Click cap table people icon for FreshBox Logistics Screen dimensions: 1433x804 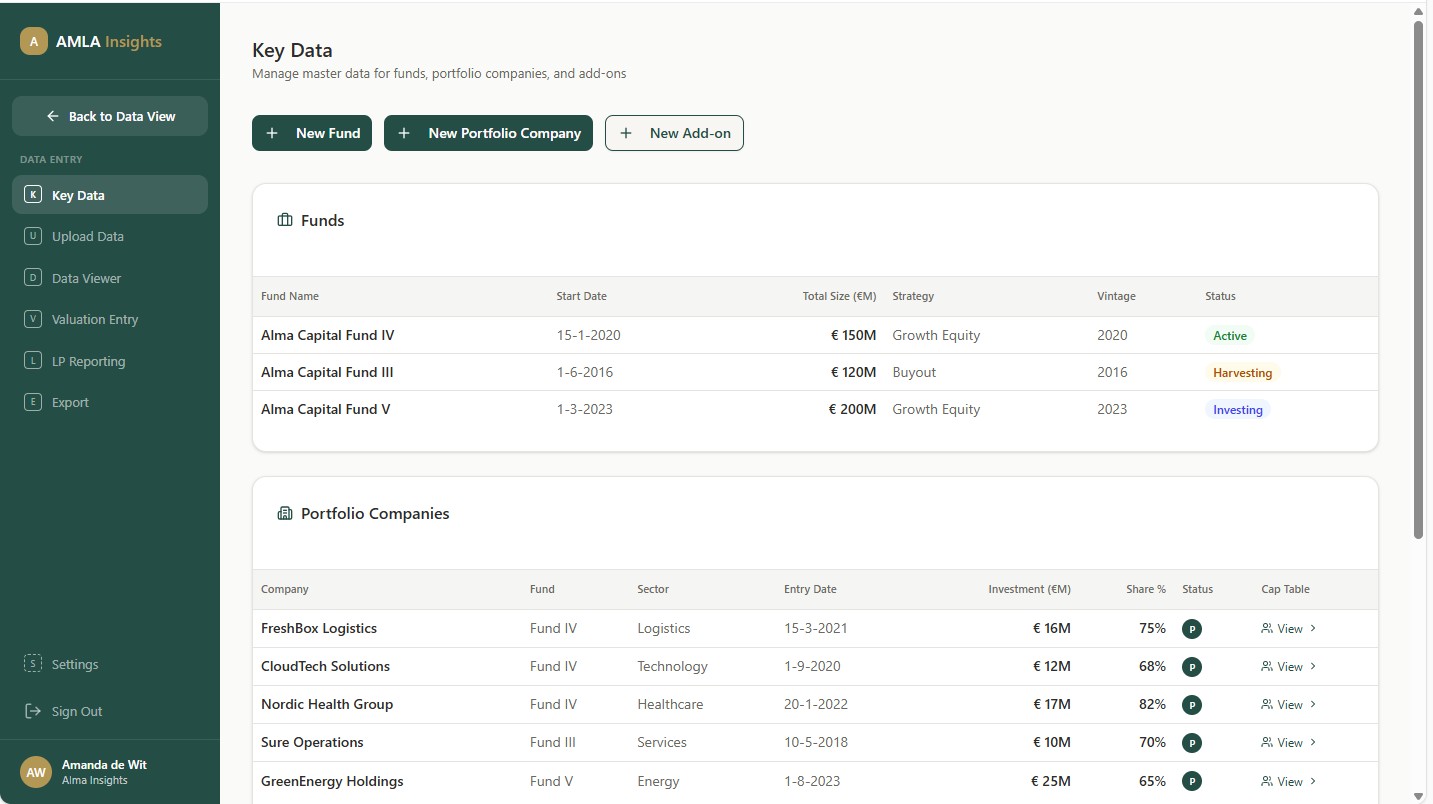tap(1267, 628)
